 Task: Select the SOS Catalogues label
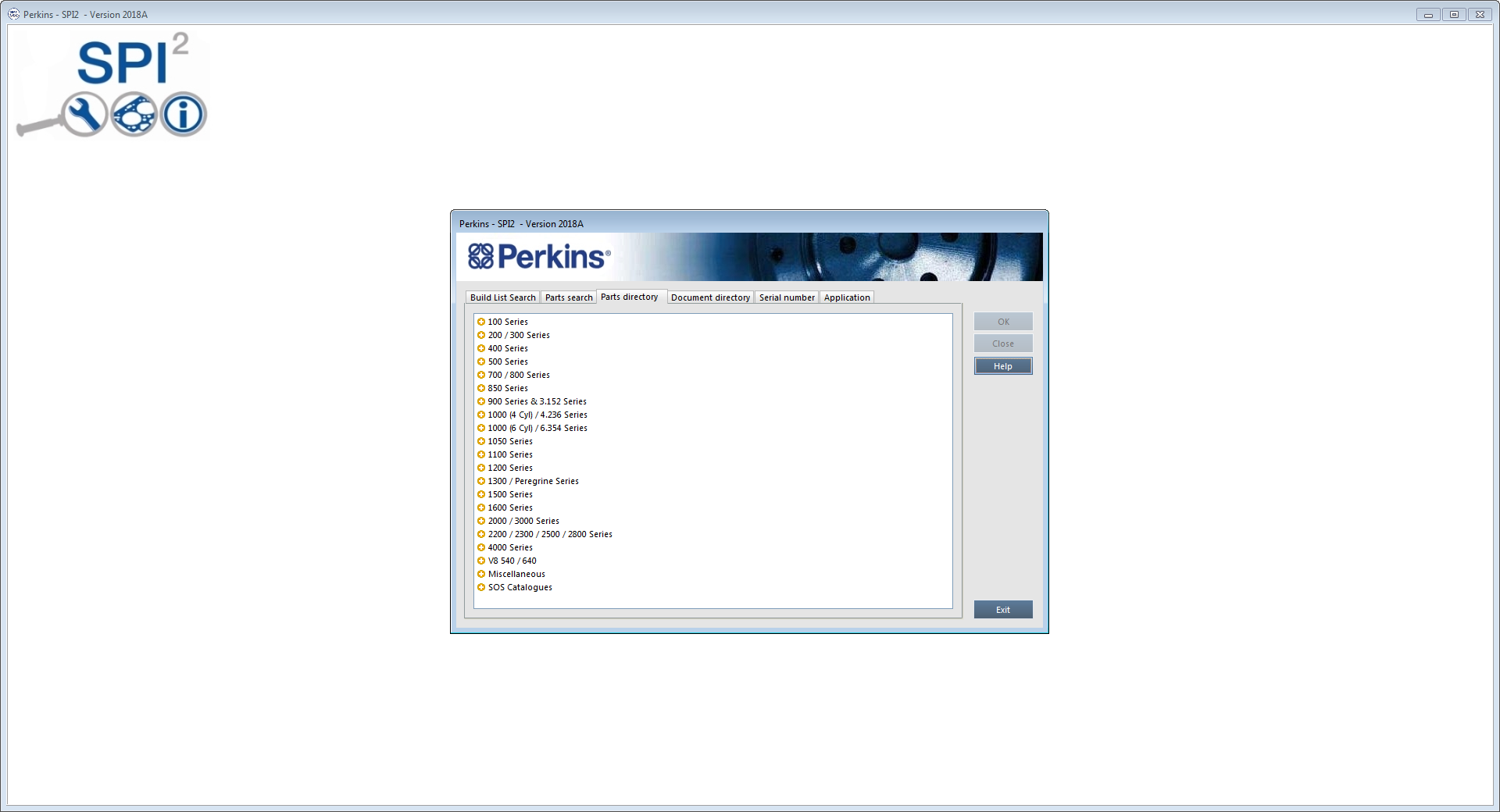[x=520, y=587]
